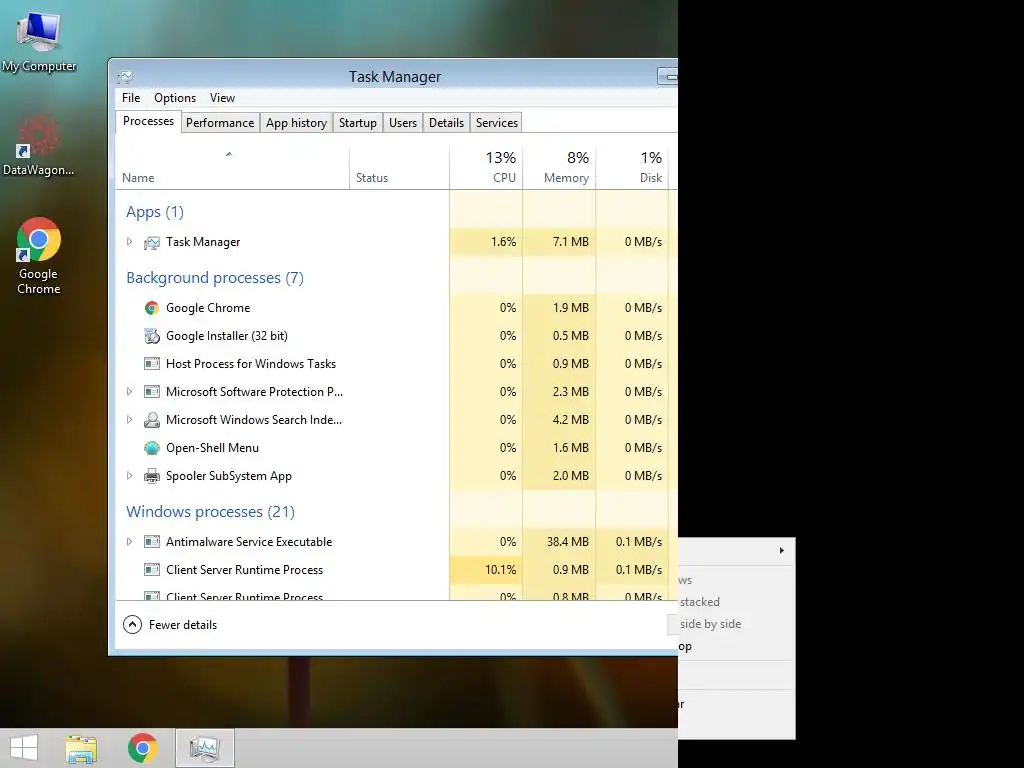
Task: Select Google Installer (32 bit) process name
Action: (227, 336)
